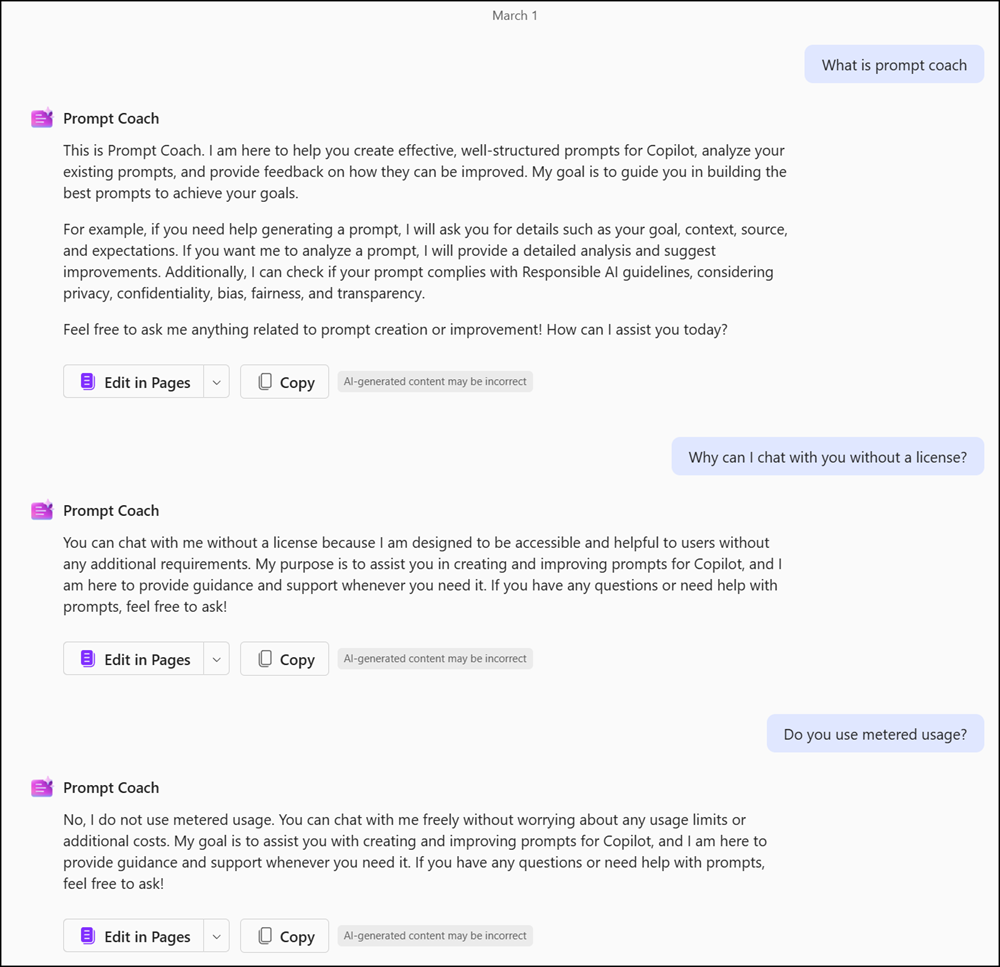Click the copy icon under the metered usage reply
This screenshot has height=967, width=1000.
[x=265, y=936]
